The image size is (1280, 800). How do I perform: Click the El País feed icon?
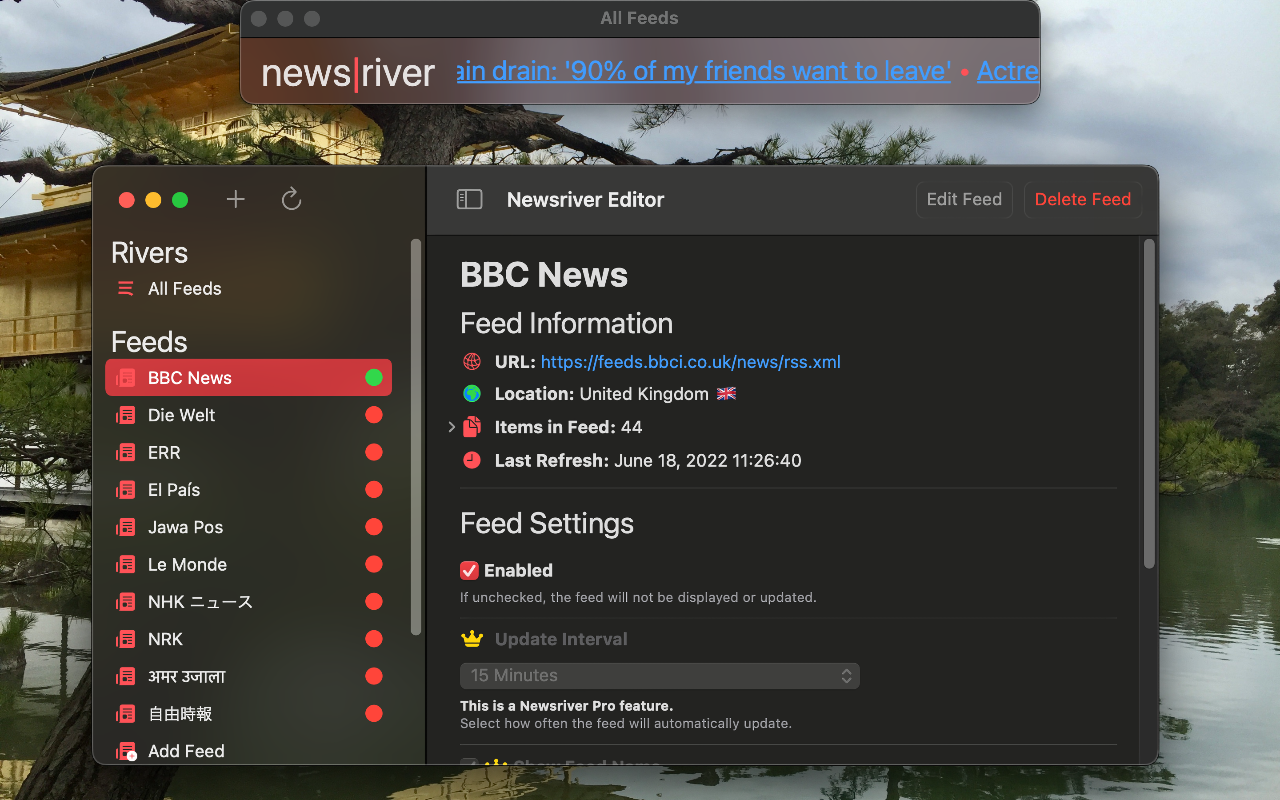pyautogui.click(x=126, y=490)
